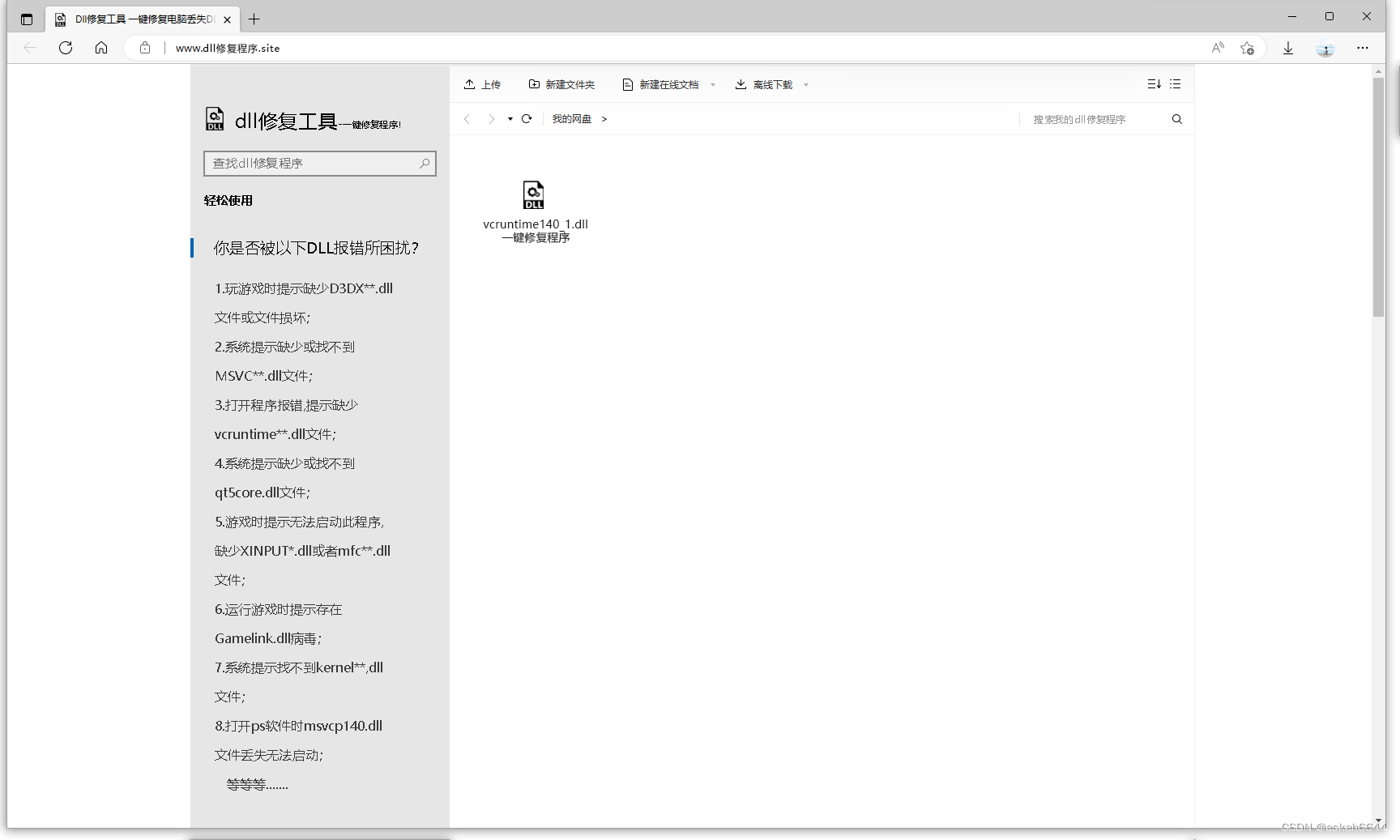Click the 等等等 text
Screen dimensions: 1400x840
click(x=258, y=784)
